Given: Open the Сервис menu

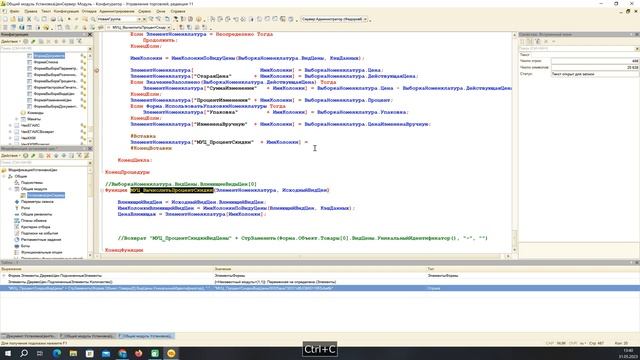Looking at the screenshot, I should 144,11.
